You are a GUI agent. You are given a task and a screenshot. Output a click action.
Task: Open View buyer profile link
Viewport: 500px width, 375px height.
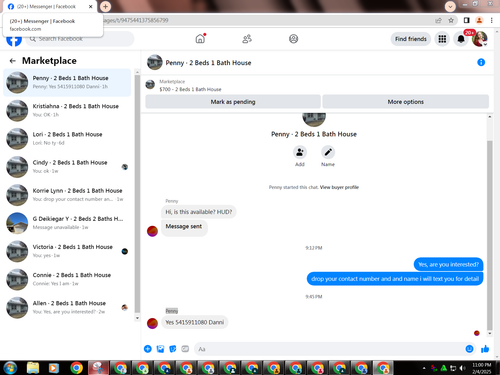tap(339, 187)
